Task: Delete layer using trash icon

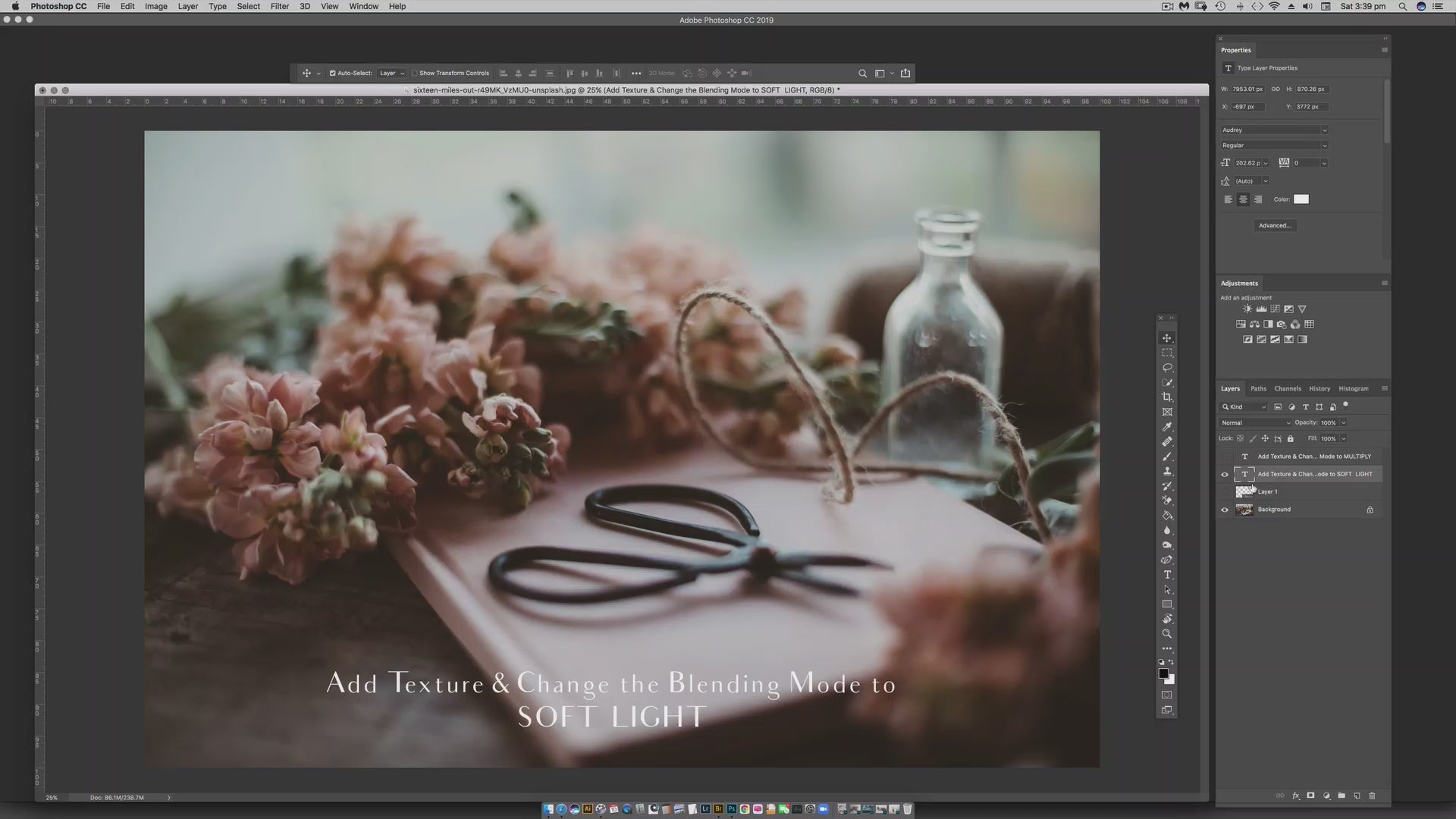Action: click(x=1372, y=795)
